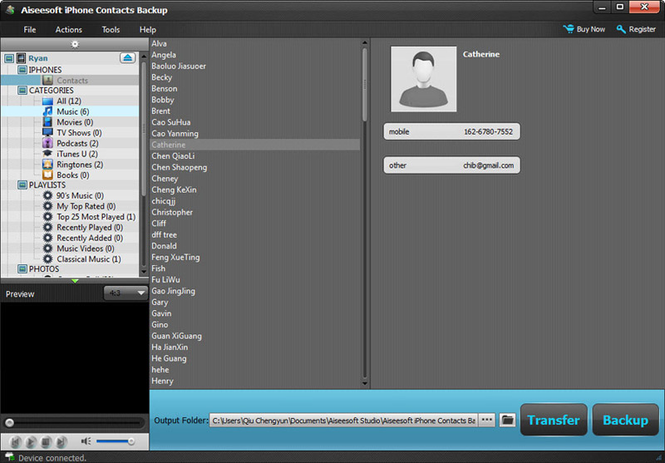The width and height of the screenshot is (665, 463).
Task: Mute the preview volume speaker icon
Action: click(86, 441)
